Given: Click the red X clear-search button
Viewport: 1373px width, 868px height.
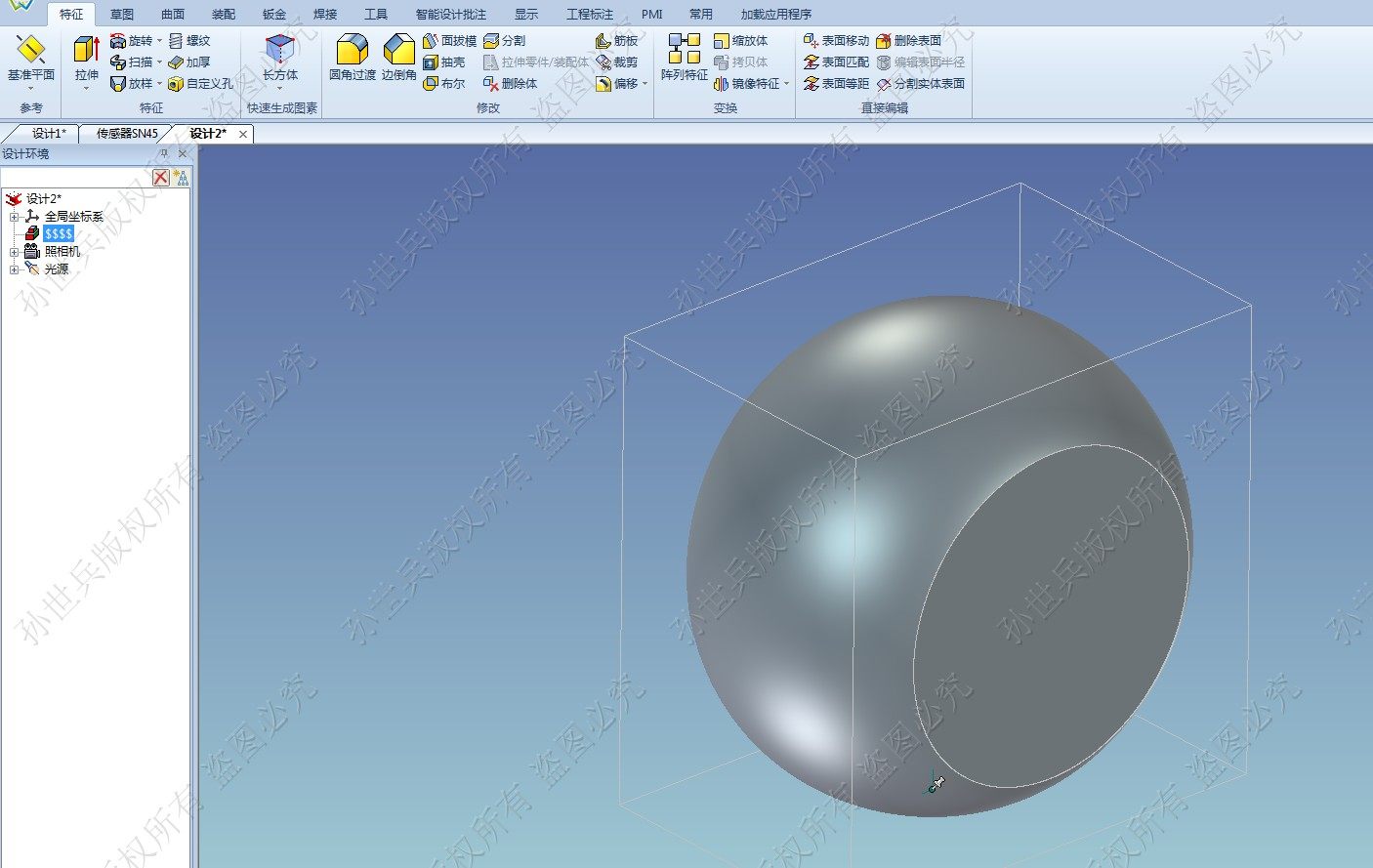Looking at the screenshot, I should pos(161,177).
